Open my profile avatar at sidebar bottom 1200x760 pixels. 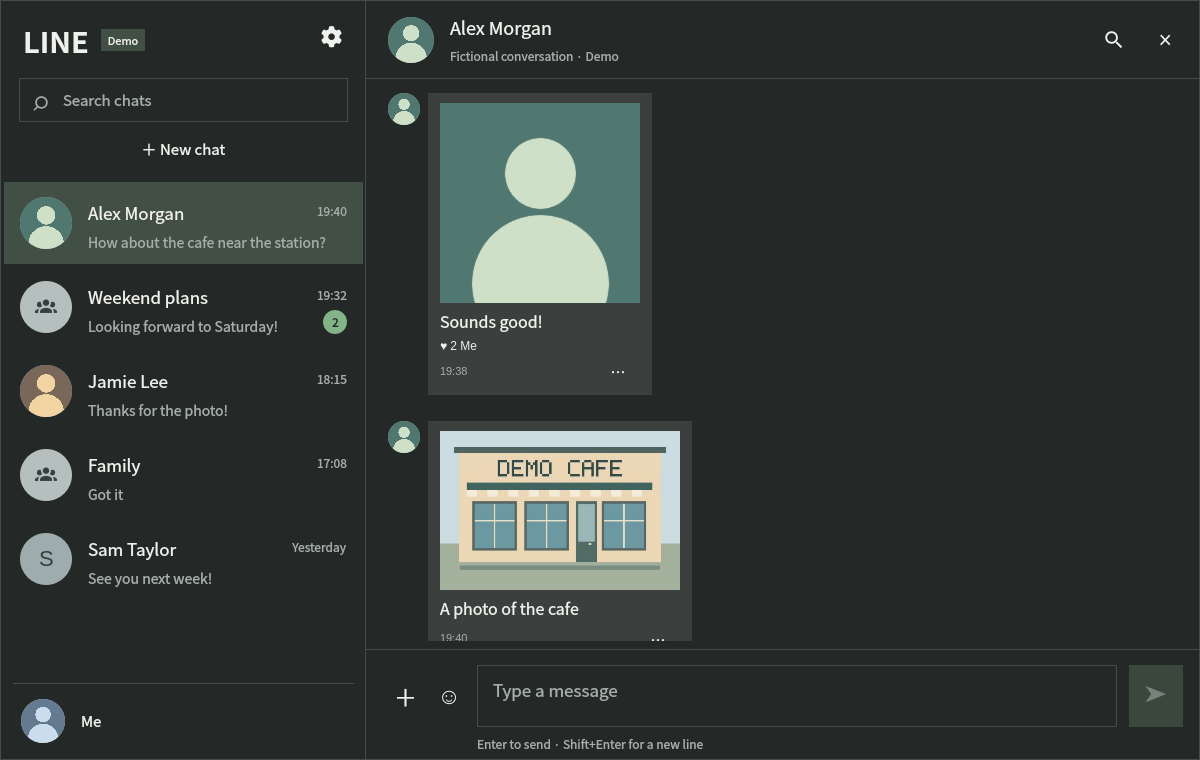(43, 721)
